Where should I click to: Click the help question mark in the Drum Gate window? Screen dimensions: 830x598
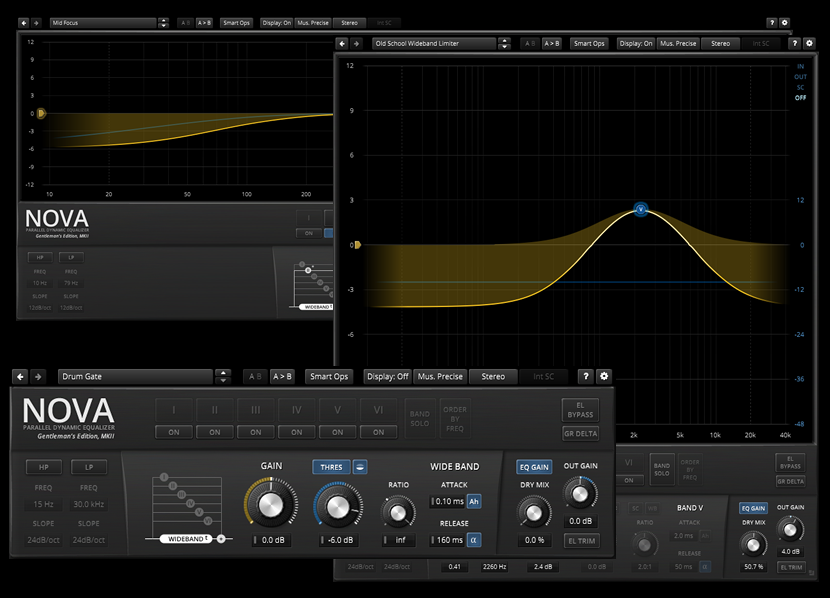click(586, 376)
